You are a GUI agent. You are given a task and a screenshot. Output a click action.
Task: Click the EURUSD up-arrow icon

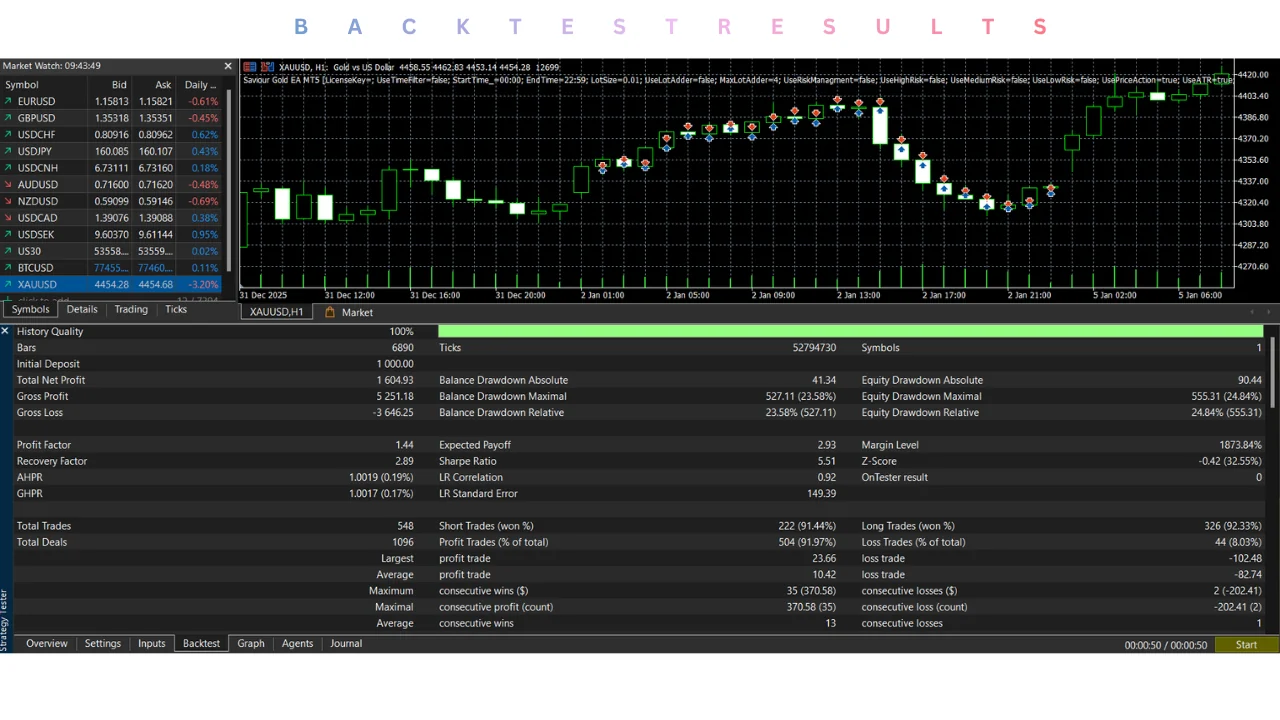(9, 101)
